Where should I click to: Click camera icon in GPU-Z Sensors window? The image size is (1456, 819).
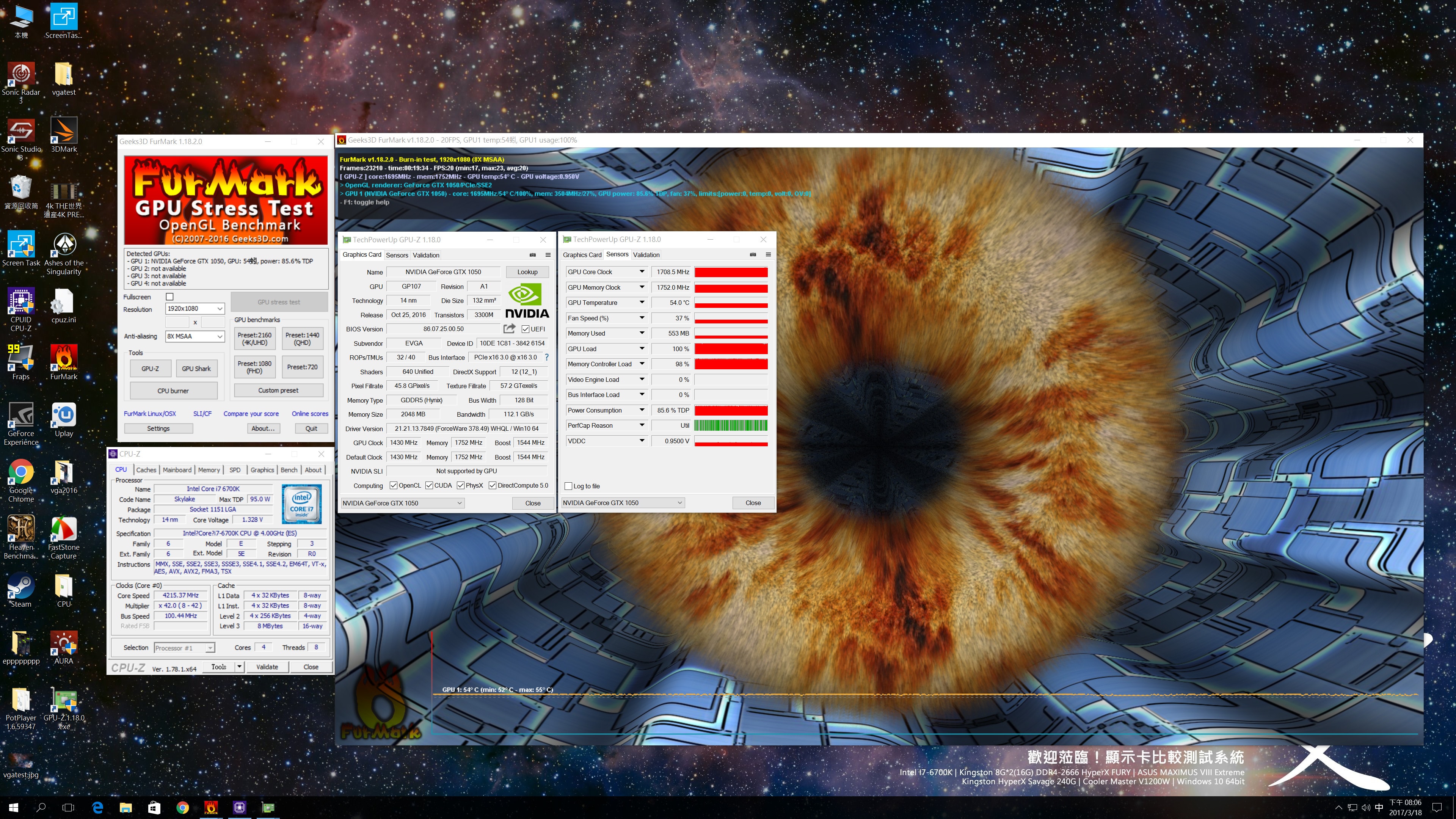coord(753,254)
